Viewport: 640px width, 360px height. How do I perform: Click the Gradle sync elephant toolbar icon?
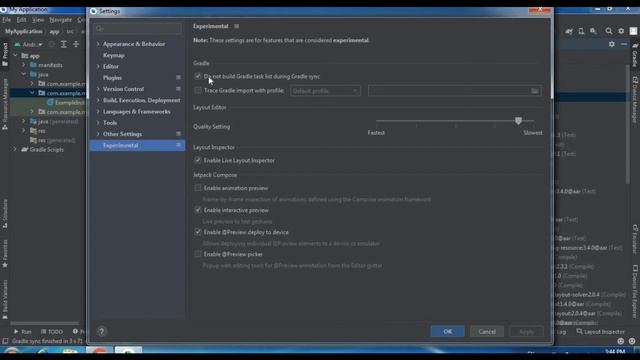tap(569, 31)
